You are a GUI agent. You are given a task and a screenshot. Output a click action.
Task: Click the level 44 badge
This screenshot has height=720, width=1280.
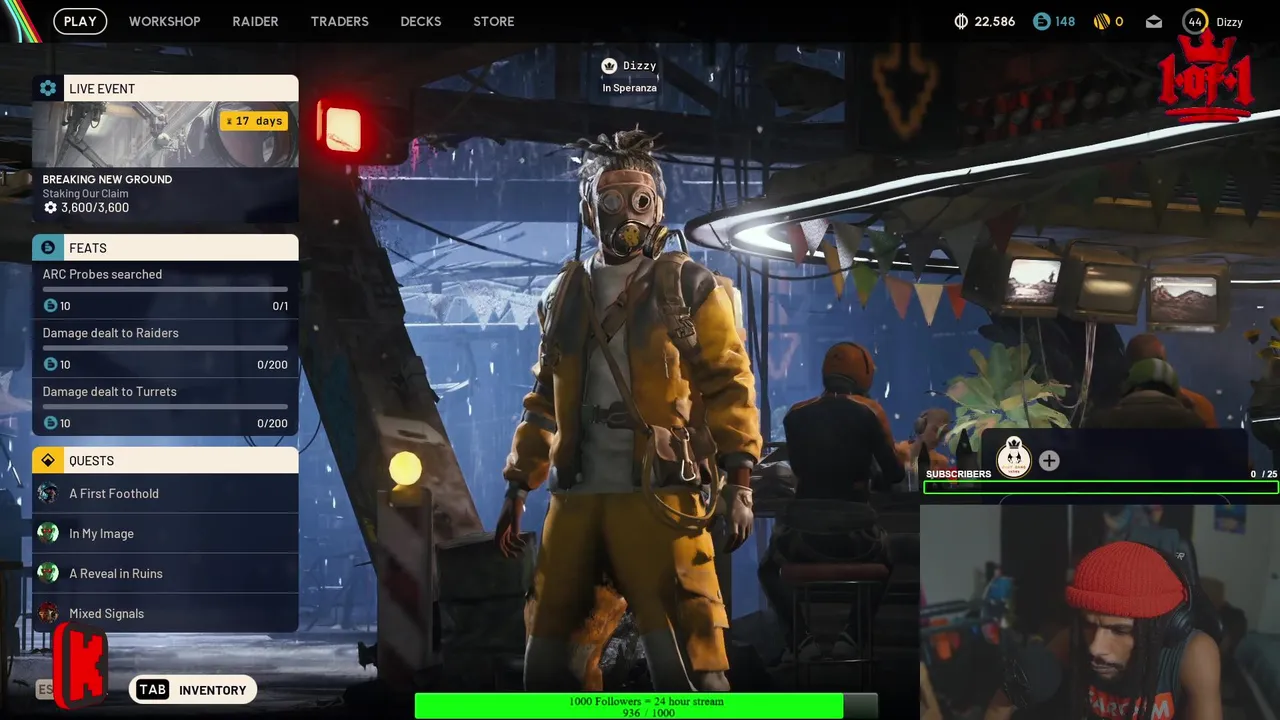click(x=1194, y=21)
